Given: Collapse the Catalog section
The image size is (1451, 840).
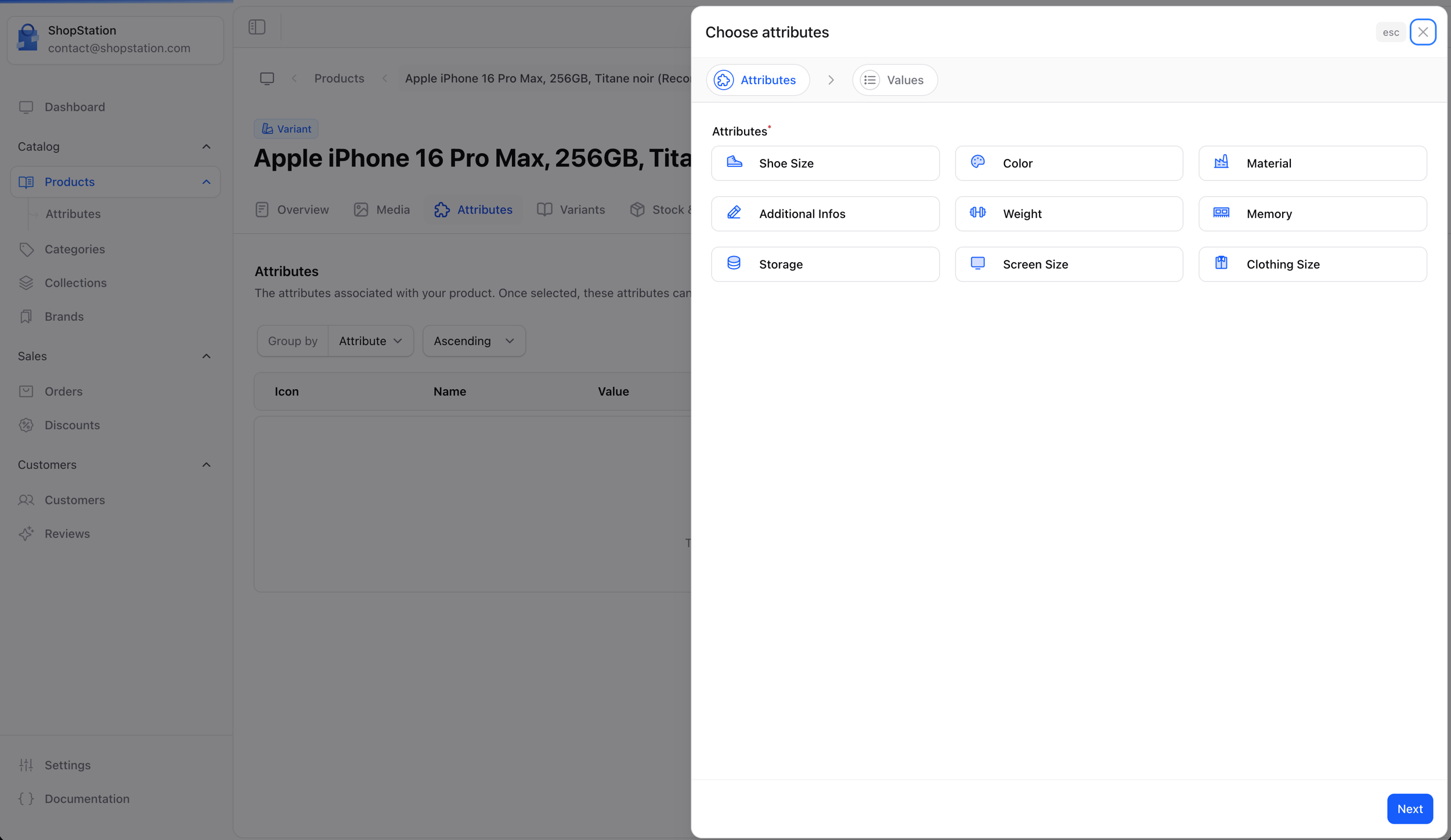Looking at the screenshot, I should click(x=115, y=146).
